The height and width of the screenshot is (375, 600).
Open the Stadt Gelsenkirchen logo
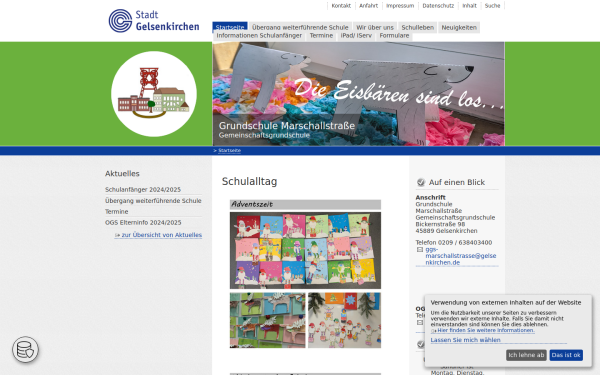tap(154, 21)
